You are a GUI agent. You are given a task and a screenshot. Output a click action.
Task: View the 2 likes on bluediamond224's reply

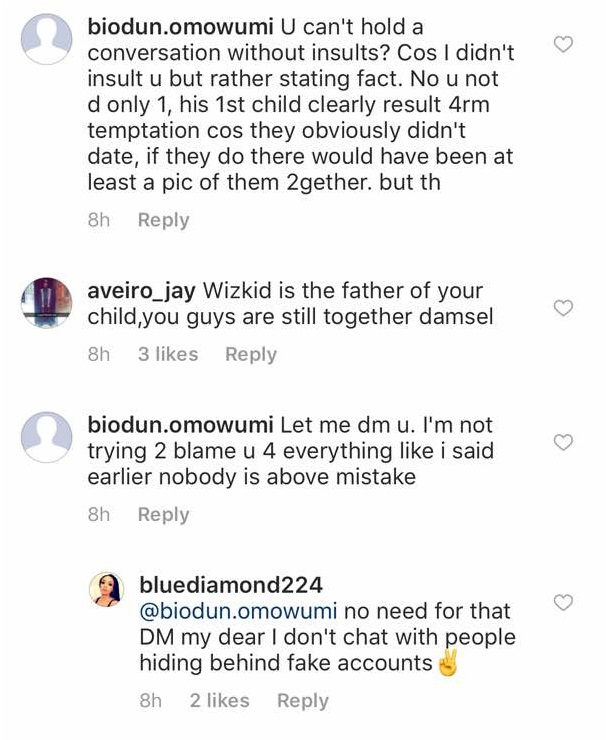pyautogui.click(x=219, y=701)
